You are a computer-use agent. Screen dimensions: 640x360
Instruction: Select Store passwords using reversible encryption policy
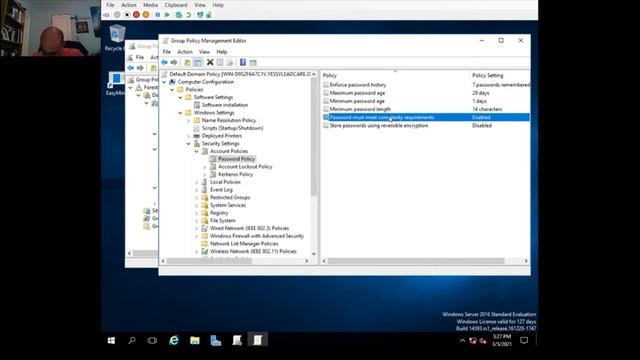click(379, 126)
